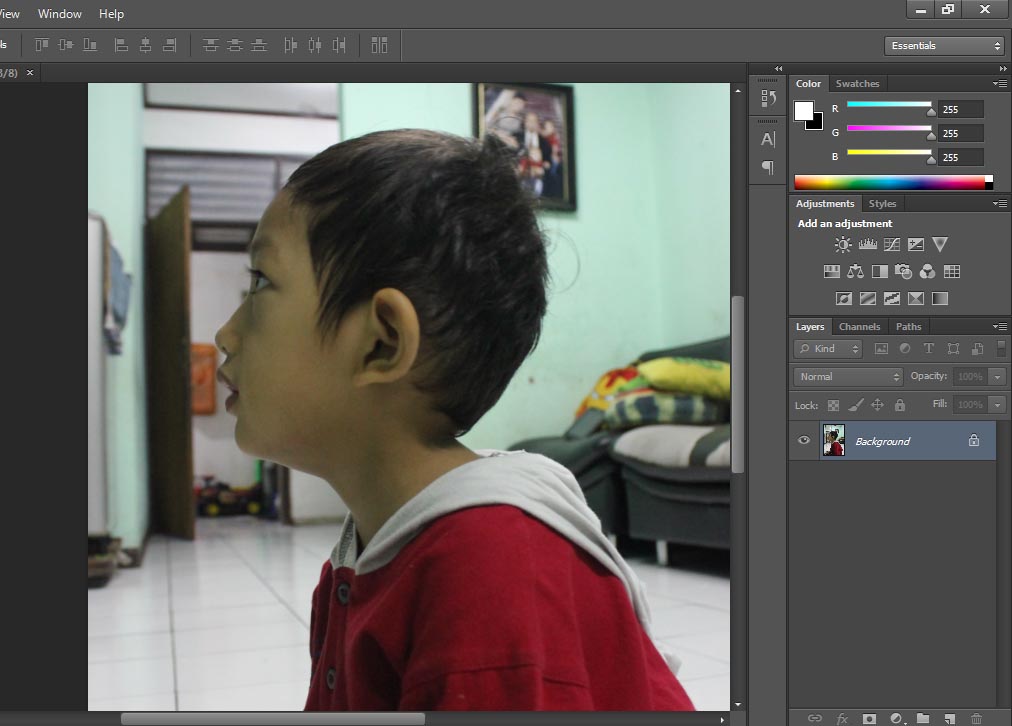This screenshot has height=726, width=1012.
Task: Delete the layer using the trash icon
Action: [x=977, y=718]
